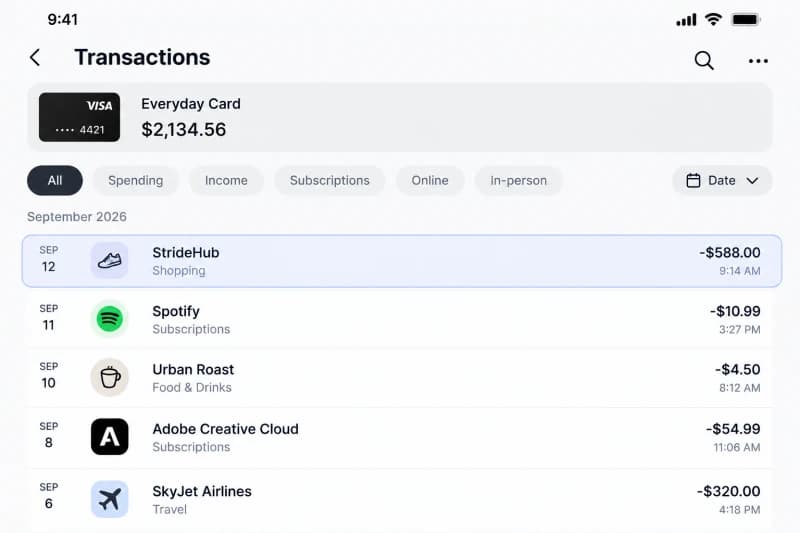800x533 pixels.
Task: Open the search magnifier icon
Action: point(704,60)
